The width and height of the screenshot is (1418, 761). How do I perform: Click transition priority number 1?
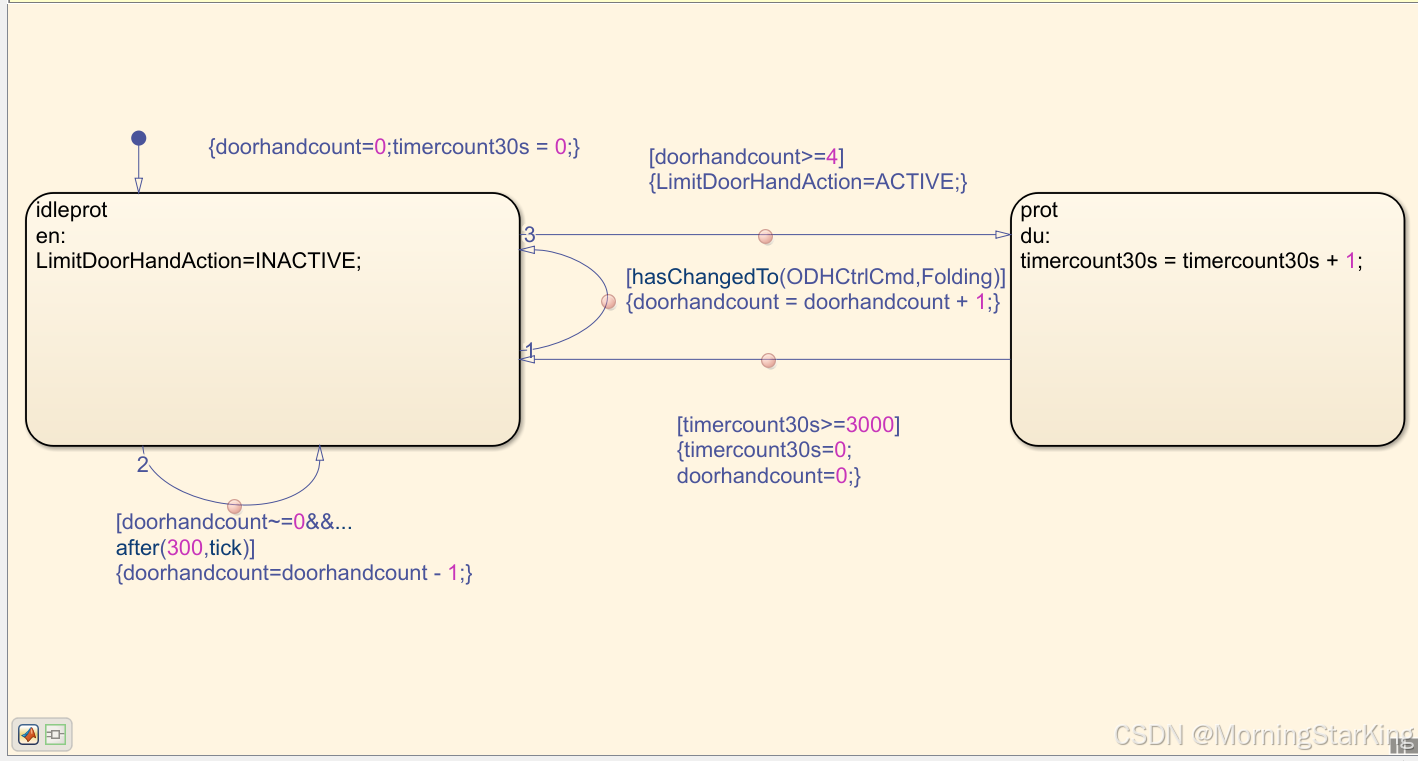(x=528, y=352)
